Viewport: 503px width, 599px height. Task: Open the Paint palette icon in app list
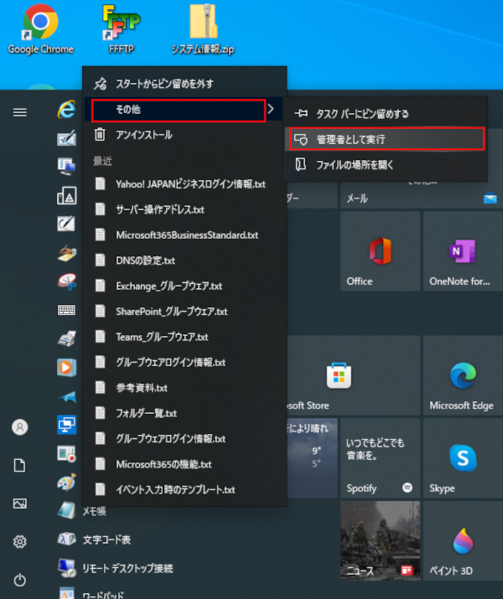coord(67,482)
